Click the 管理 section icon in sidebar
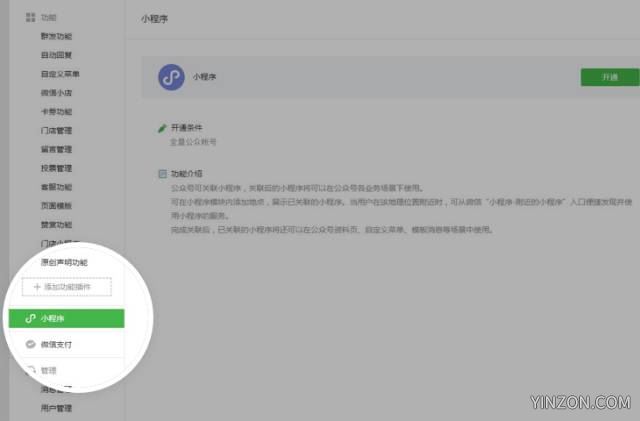Image resolution: width=640 pixels, height=421 pixels. tap(30, 370)
